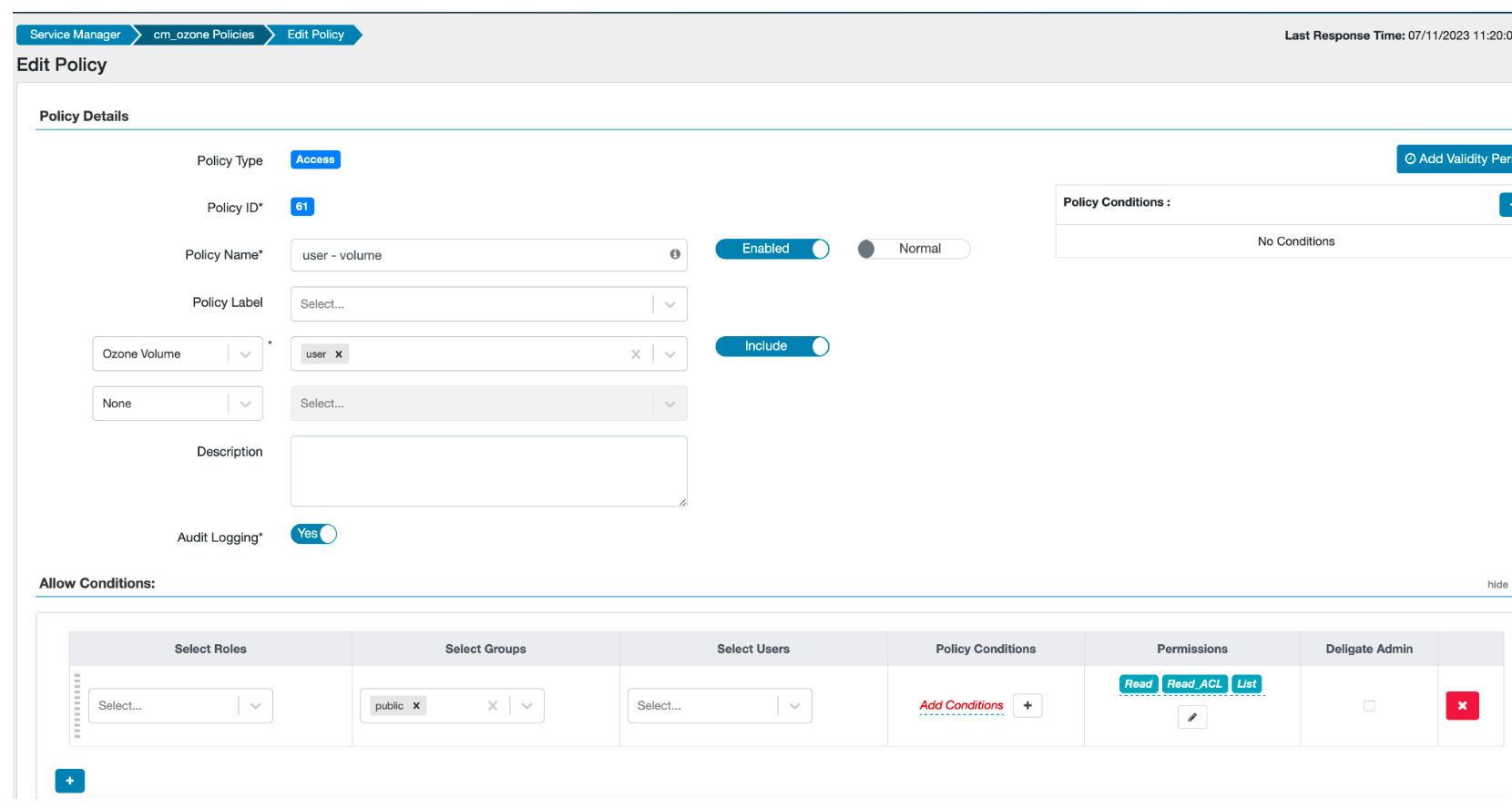Toggle the Enabled policy switch
This screenshot has height=809, width=1512.
click(771, 249)
